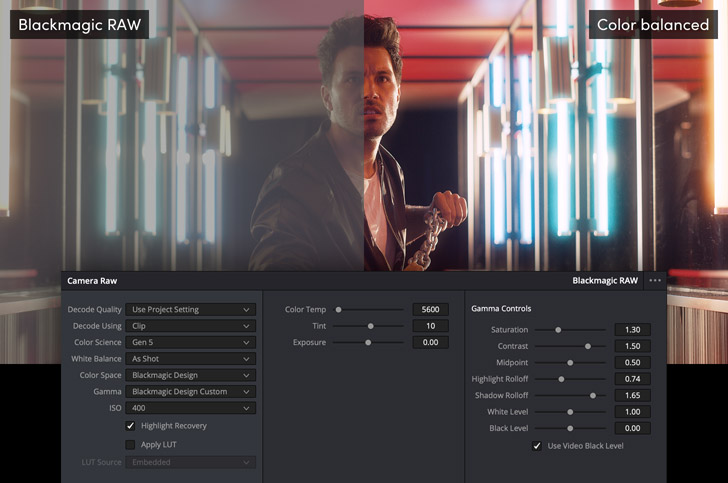Open the Decode Quality dropdown
Viewport: 728px width, 483px height.
[x=191, y=310]
